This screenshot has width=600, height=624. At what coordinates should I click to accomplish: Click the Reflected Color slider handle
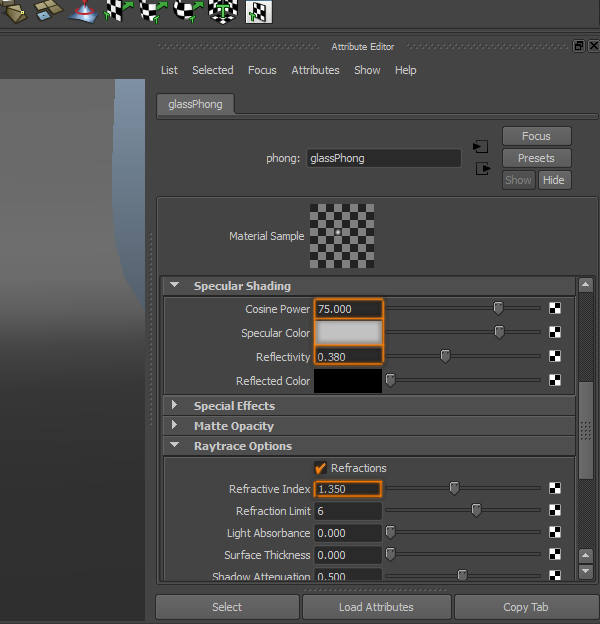tap(390, 380)
